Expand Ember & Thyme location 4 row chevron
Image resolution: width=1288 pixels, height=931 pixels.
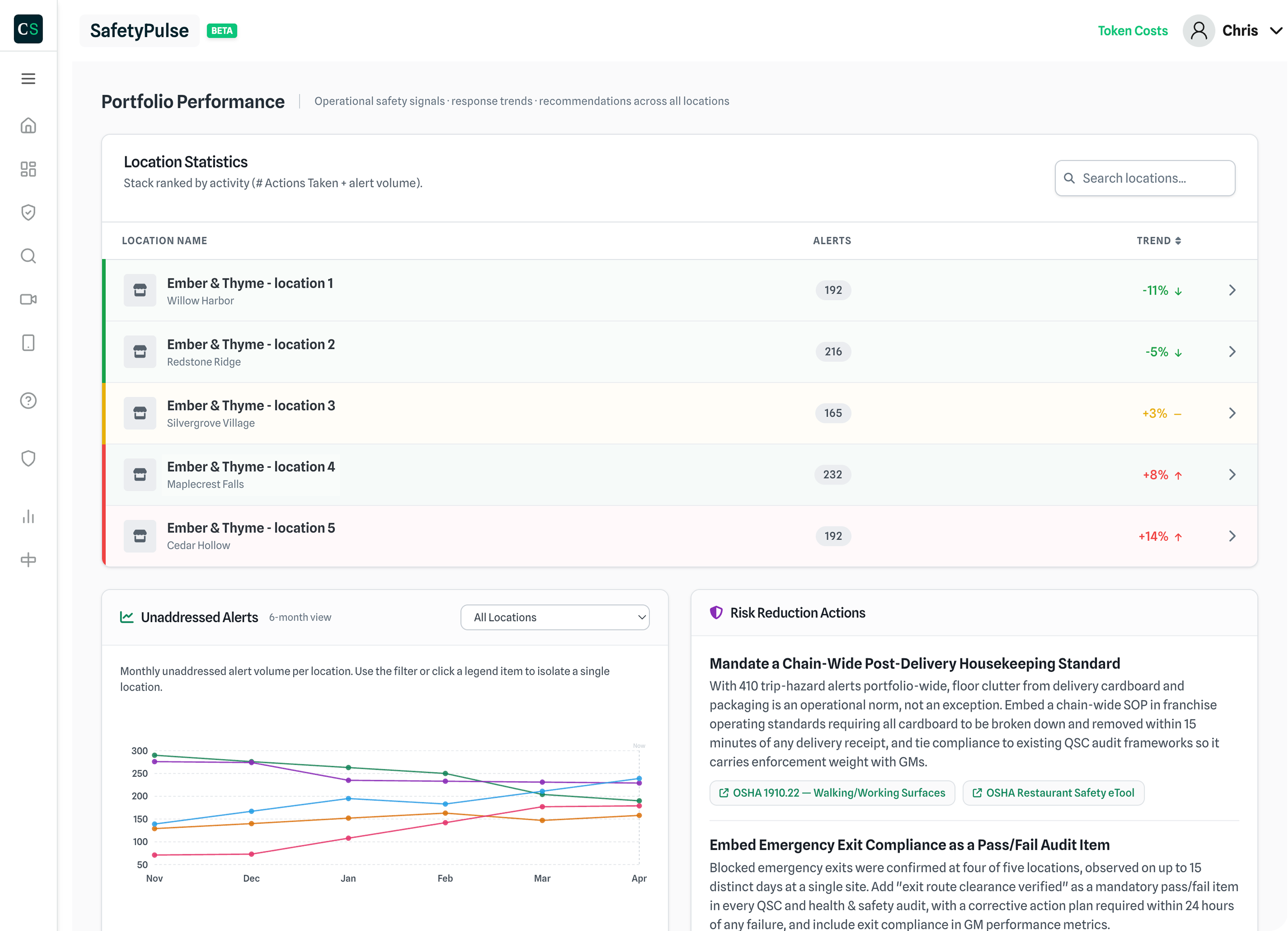click(1232, 474)
